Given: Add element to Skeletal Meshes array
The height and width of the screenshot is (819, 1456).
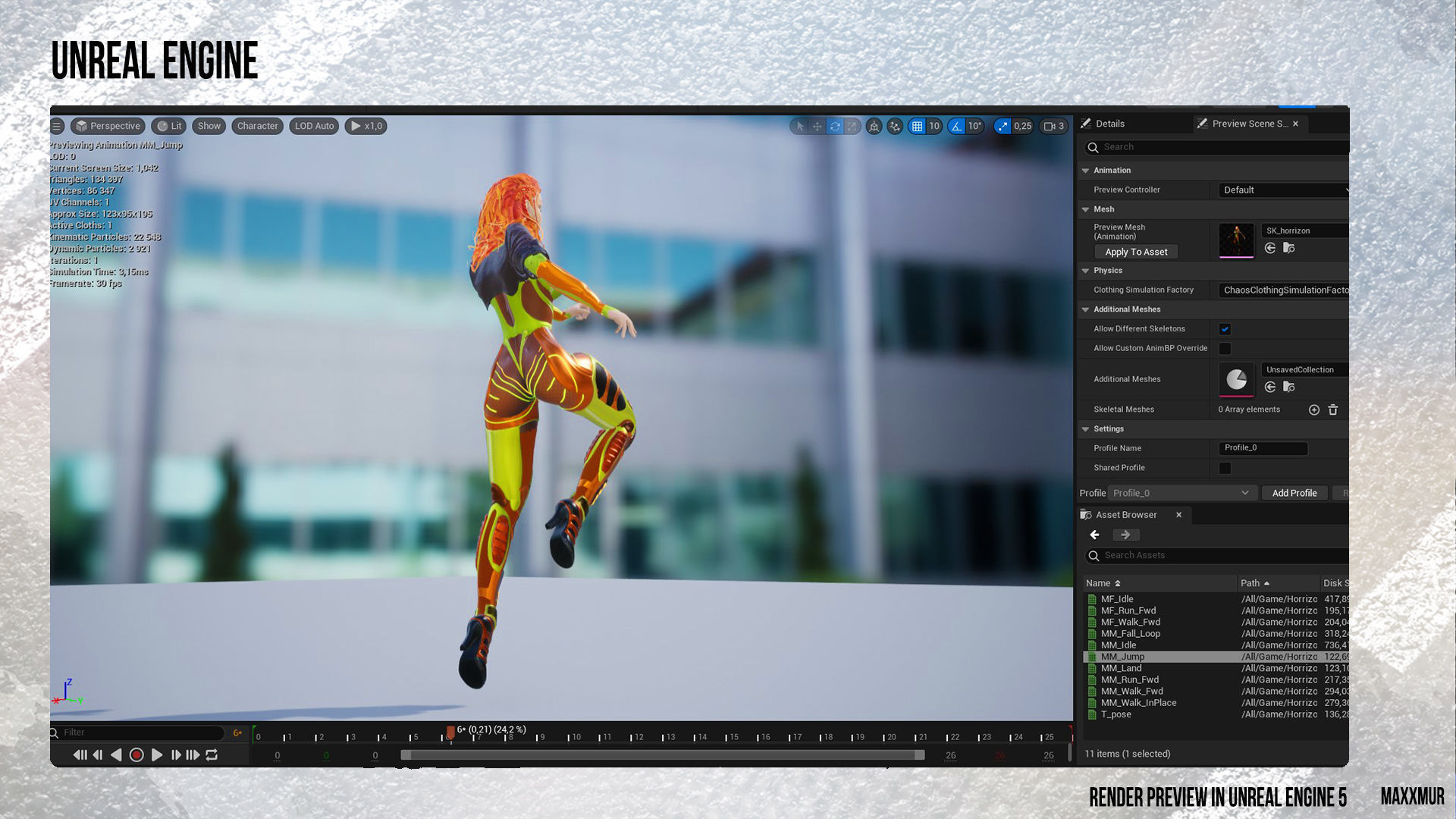Looking at the screenshot, I should [x=1314, y=410].
